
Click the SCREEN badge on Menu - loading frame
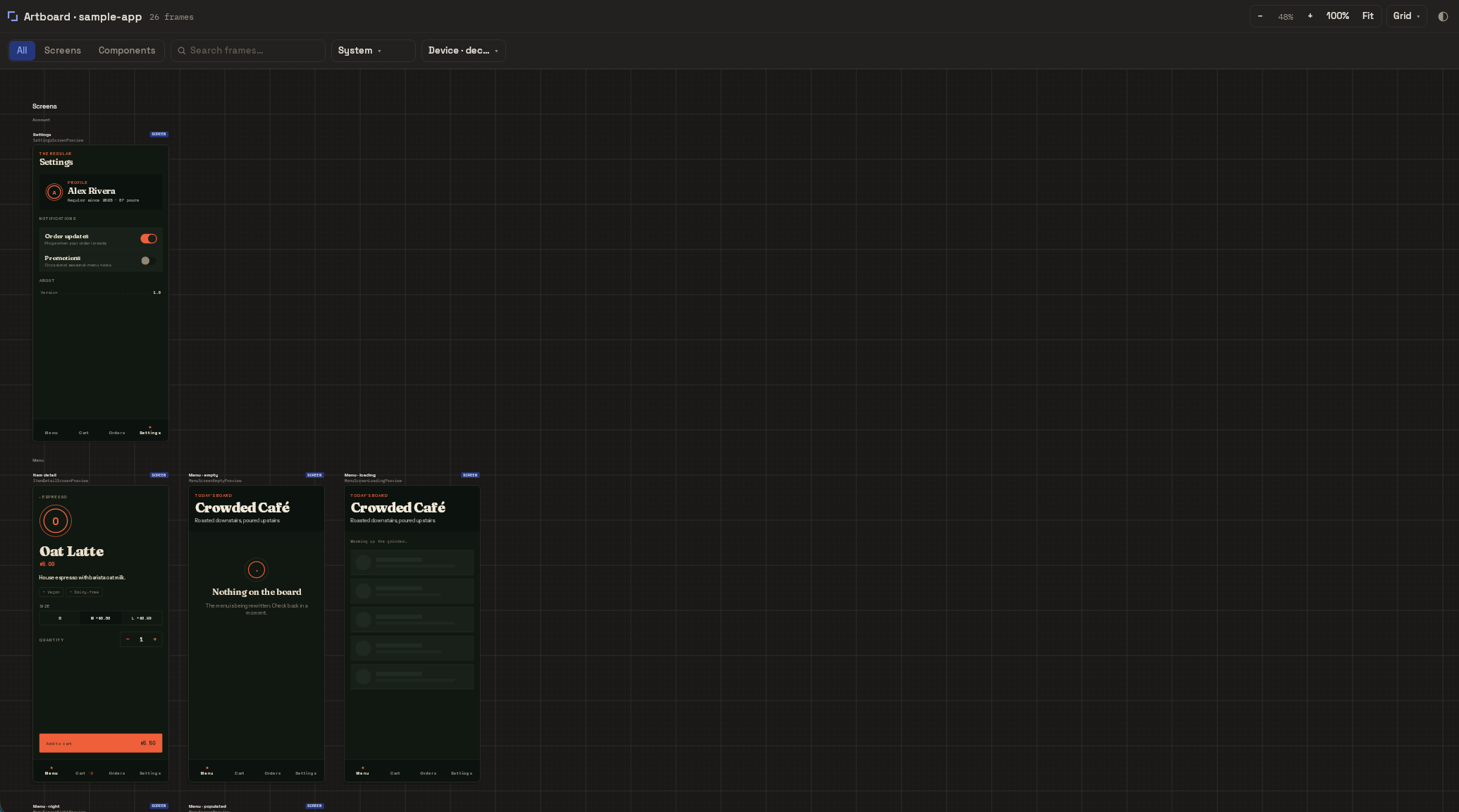coord(470,475)
